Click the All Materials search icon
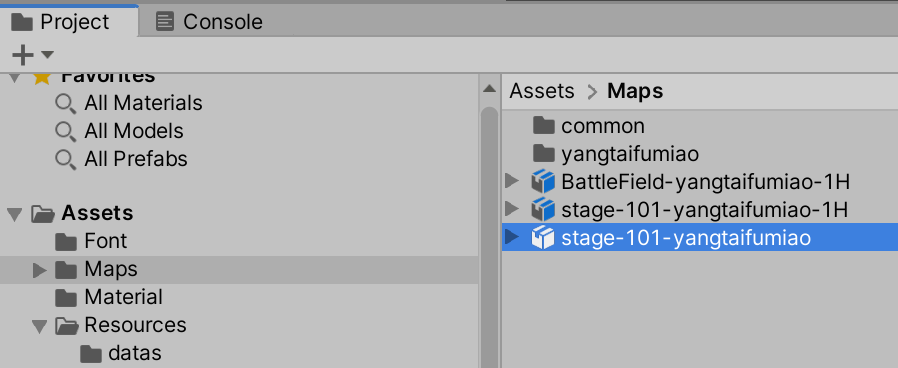The height and width of the screenshot is (368, 898). tap(65, 104)
